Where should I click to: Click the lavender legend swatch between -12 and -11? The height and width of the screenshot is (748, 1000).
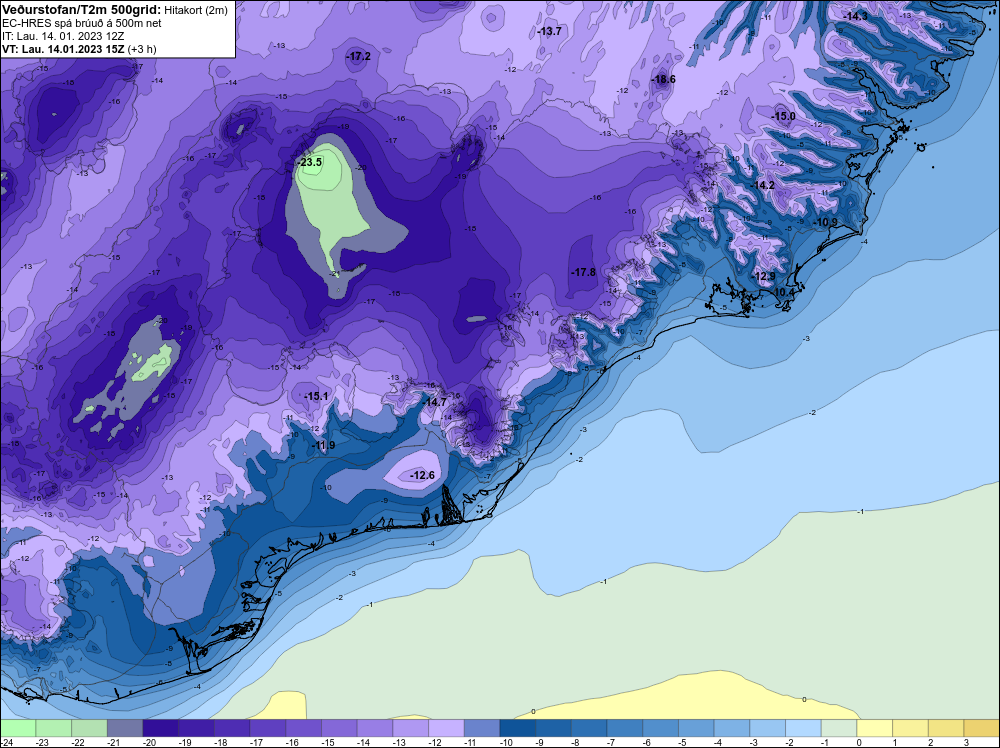[446, 728]
